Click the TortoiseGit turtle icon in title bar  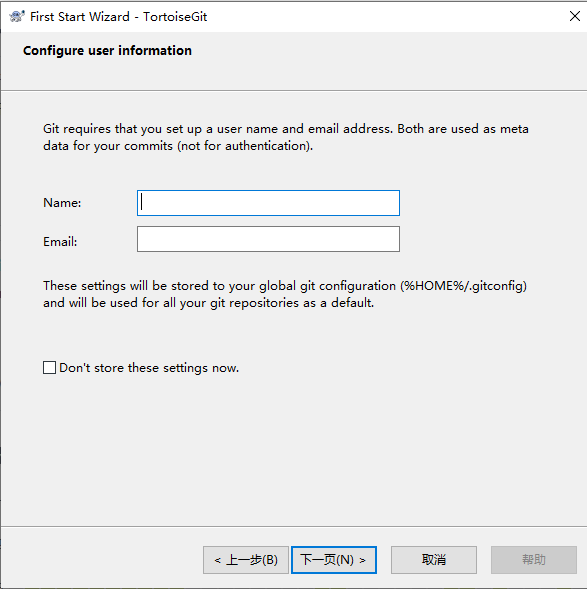pyautogui.click(x=17, y=17)
